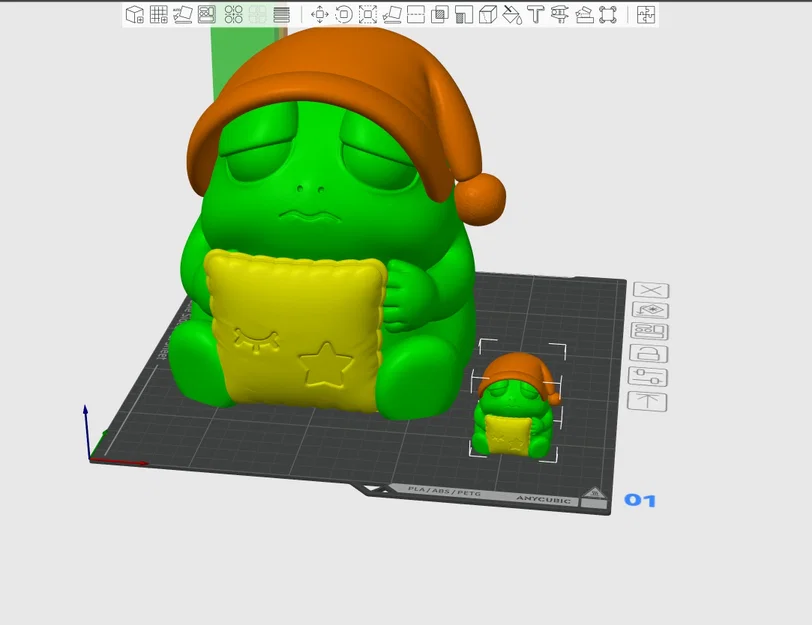Open the Assemble tool icon
This screenshot has height=625, width=812.
[584, 14]
